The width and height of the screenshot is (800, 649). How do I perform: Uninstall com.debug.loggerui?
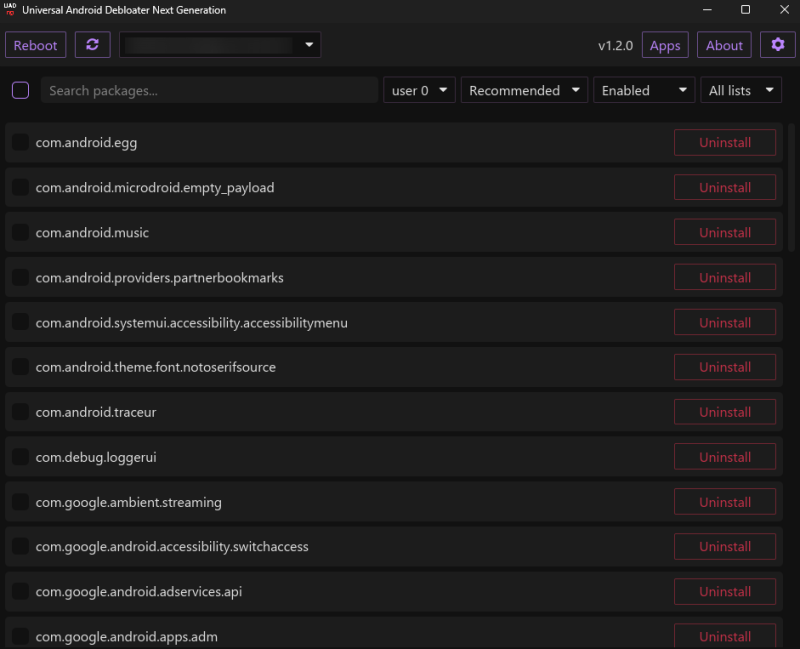[725, 457]
